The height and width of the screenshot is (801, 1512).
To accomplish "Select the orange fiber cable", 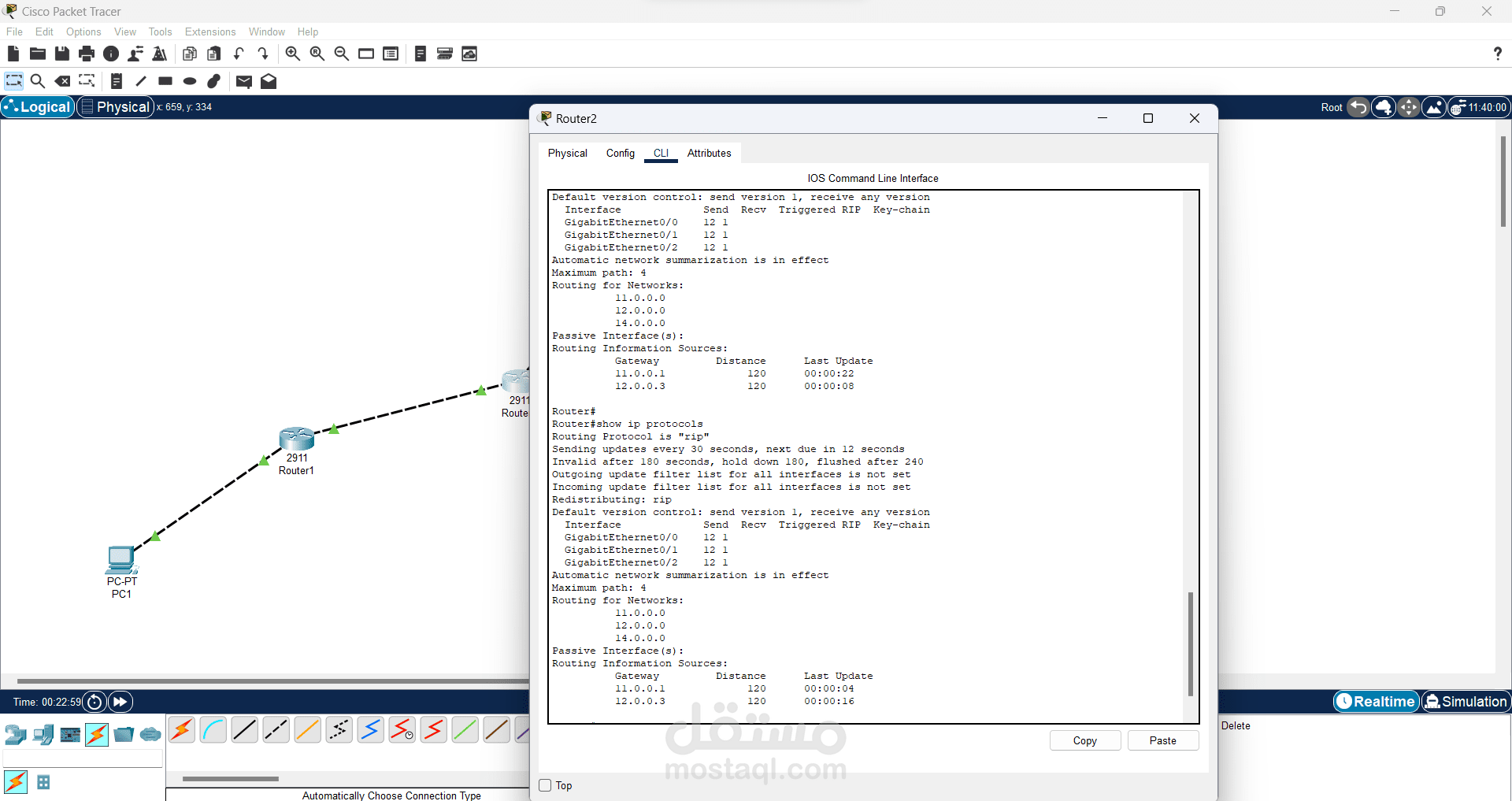I will pos(308,730).
